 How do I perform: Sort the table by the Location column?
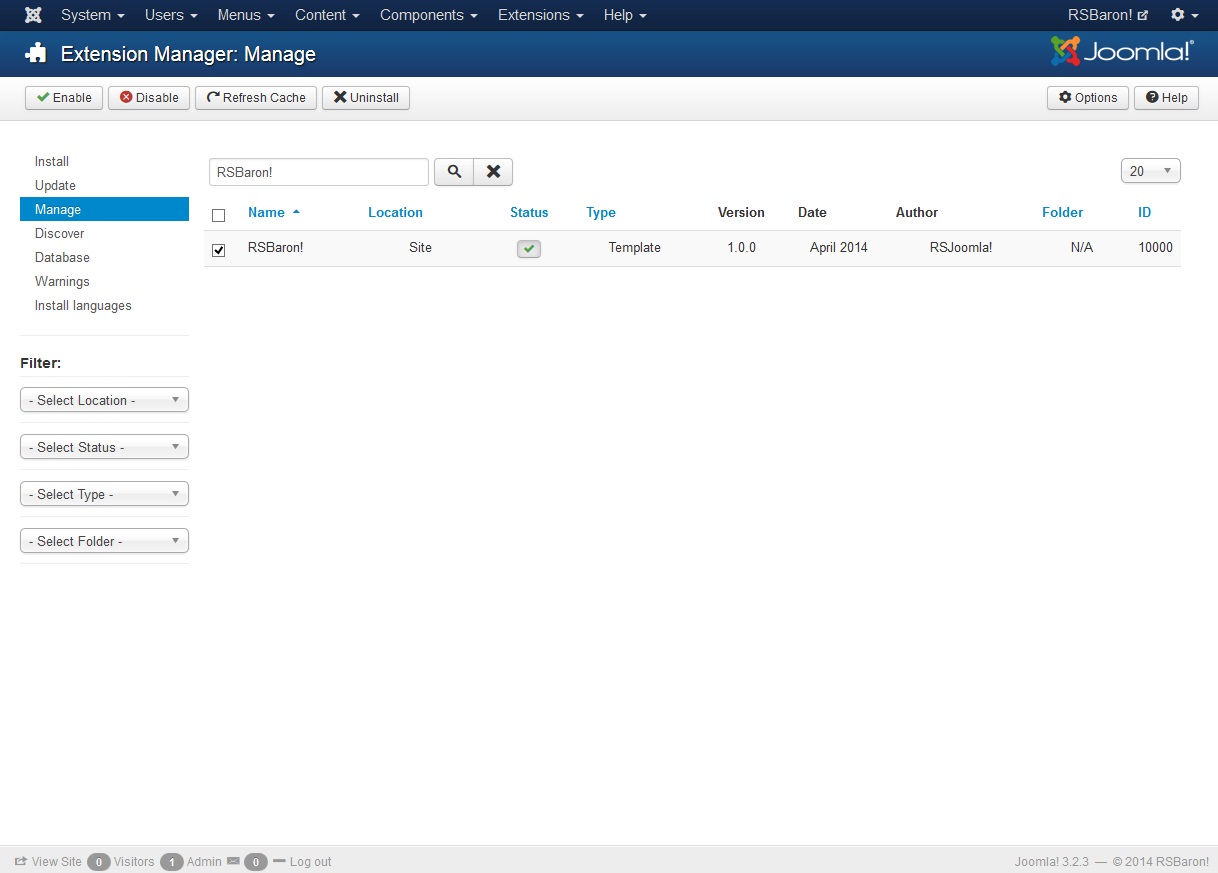[395, 212]
